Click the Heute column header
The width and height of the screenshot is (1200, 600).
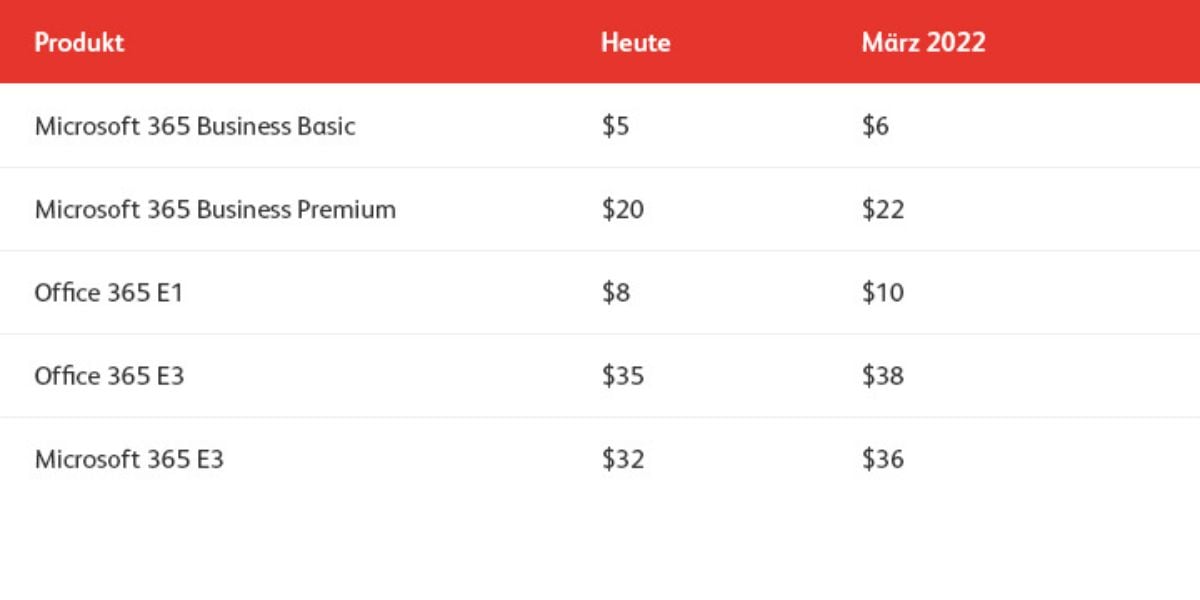(635, 43)
